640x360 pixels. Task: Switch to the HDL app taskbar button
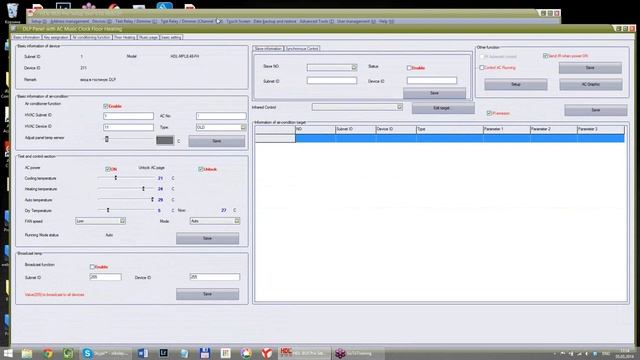pyautogui.click(x=304, y=353)
